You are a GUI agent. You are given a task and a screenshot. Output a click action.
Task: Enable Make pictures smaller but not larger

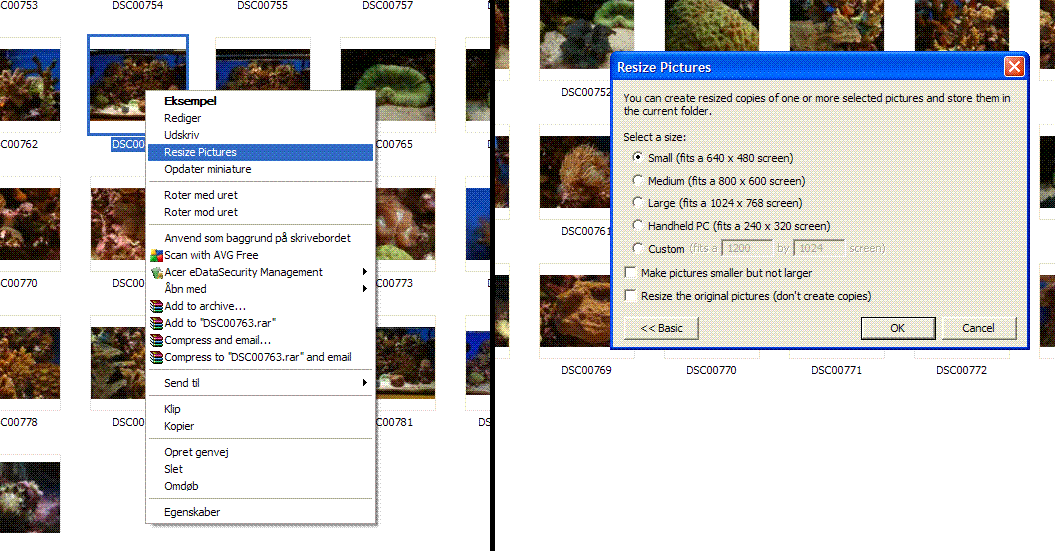click(x=630, y=273)
